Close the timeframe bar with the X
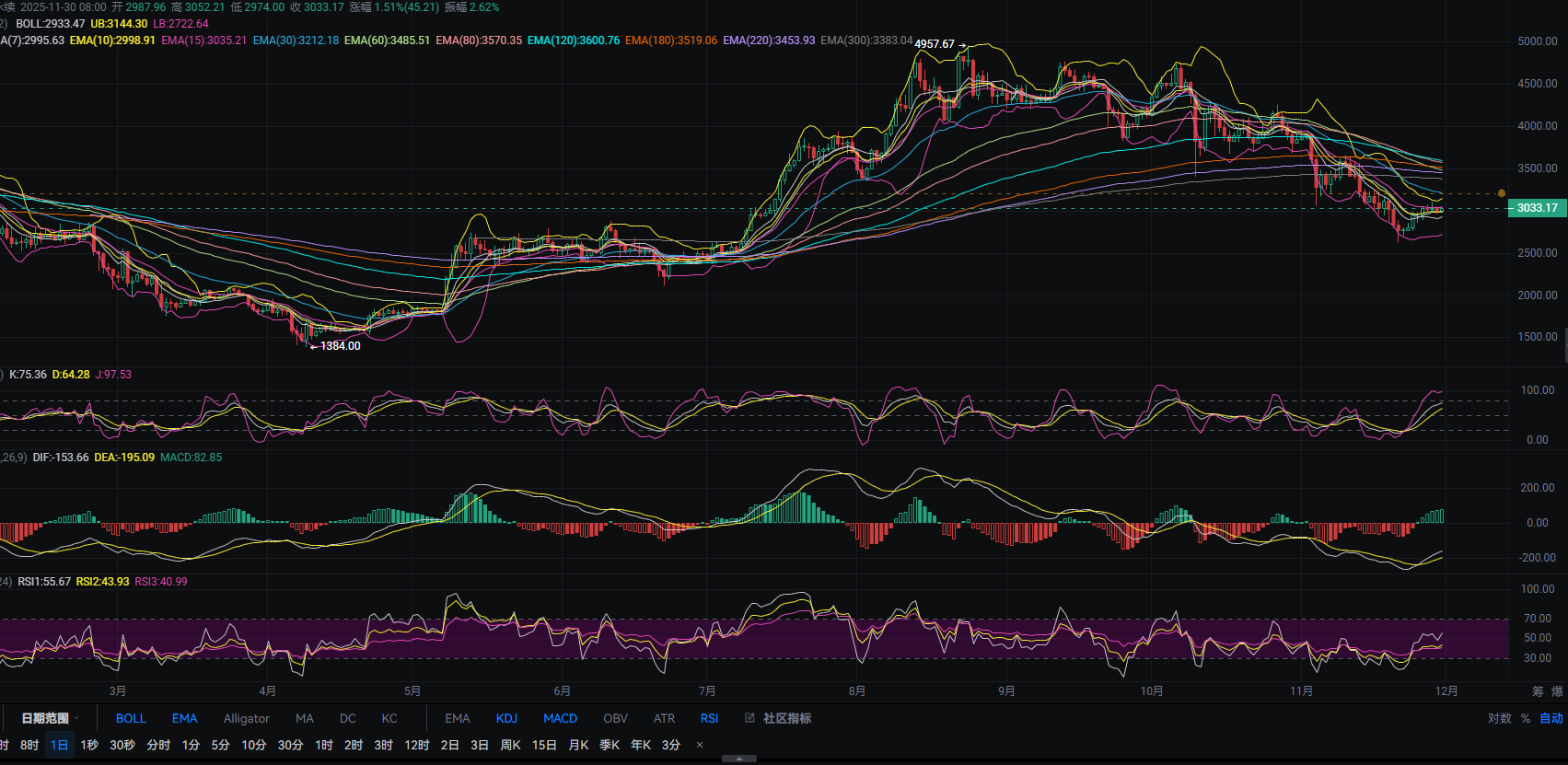Viewport: 1568px width, 765px height. click(x=700, y=745)
